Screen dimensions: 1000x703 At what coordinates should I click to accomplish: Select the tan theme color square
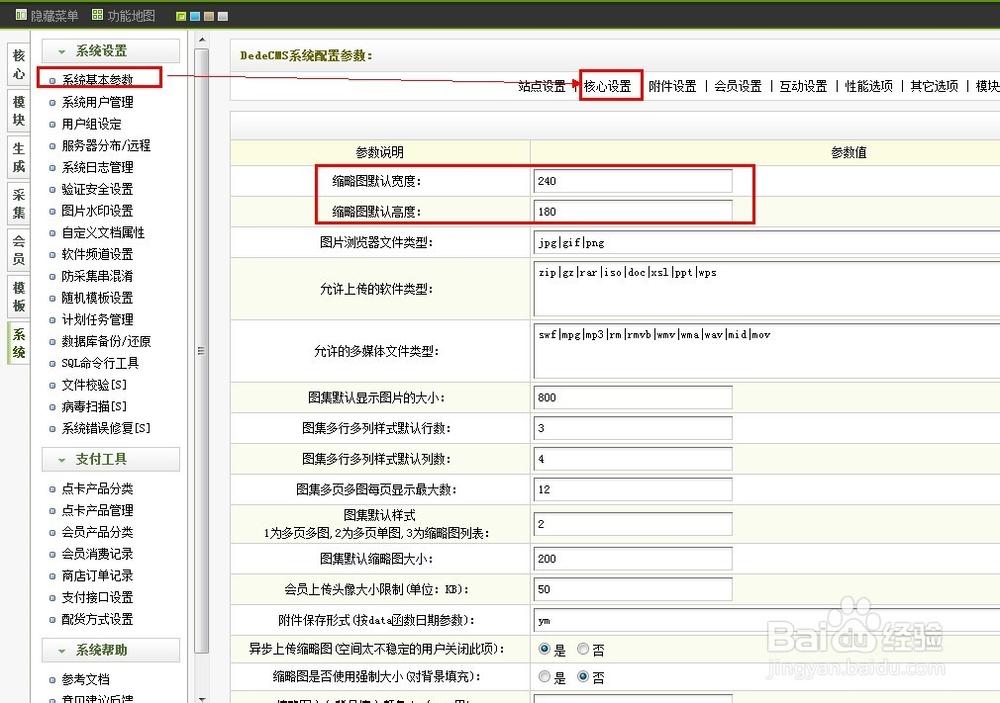209,17
